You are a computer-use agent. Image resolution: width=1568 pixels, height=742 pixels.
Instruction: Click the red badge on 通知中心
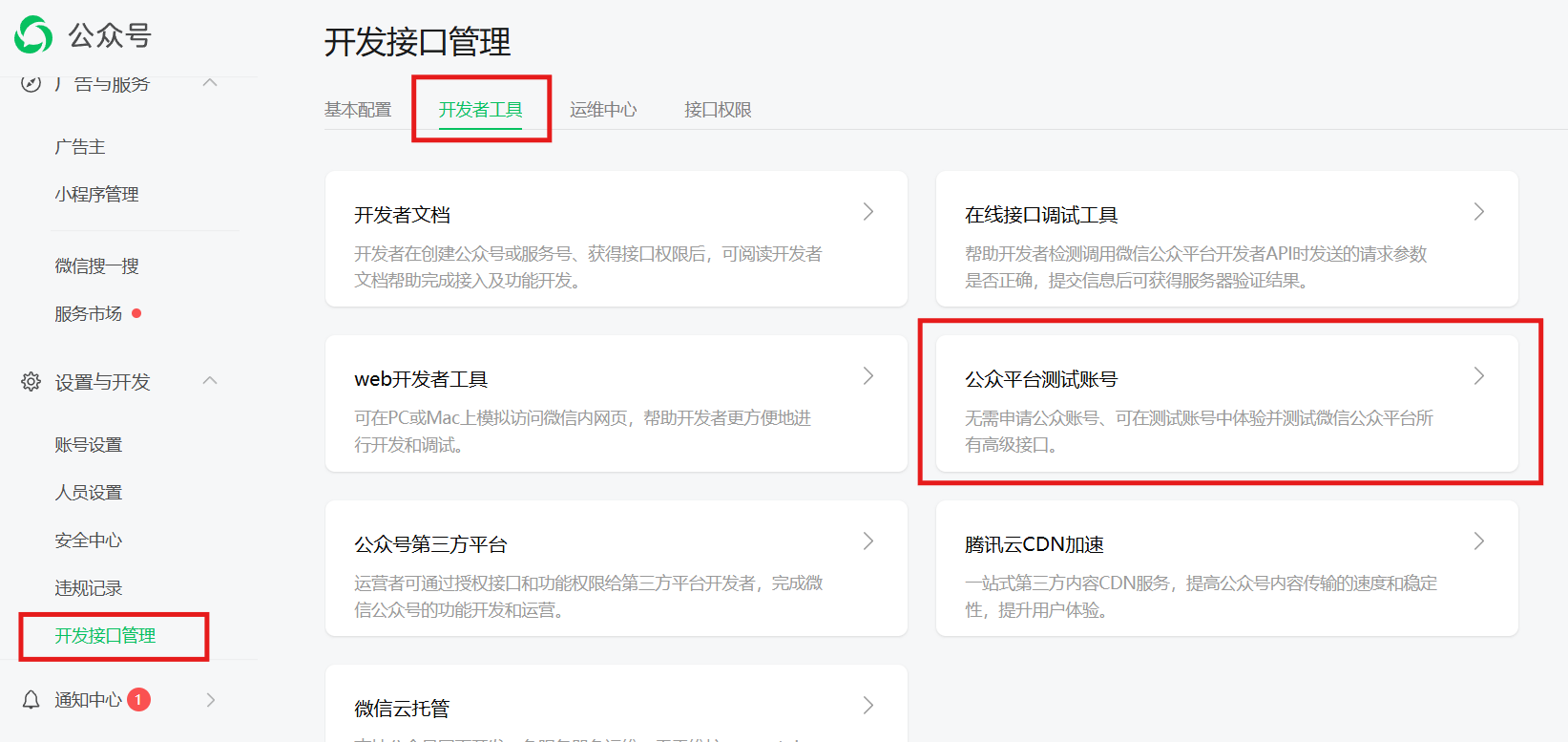point(138,700)
